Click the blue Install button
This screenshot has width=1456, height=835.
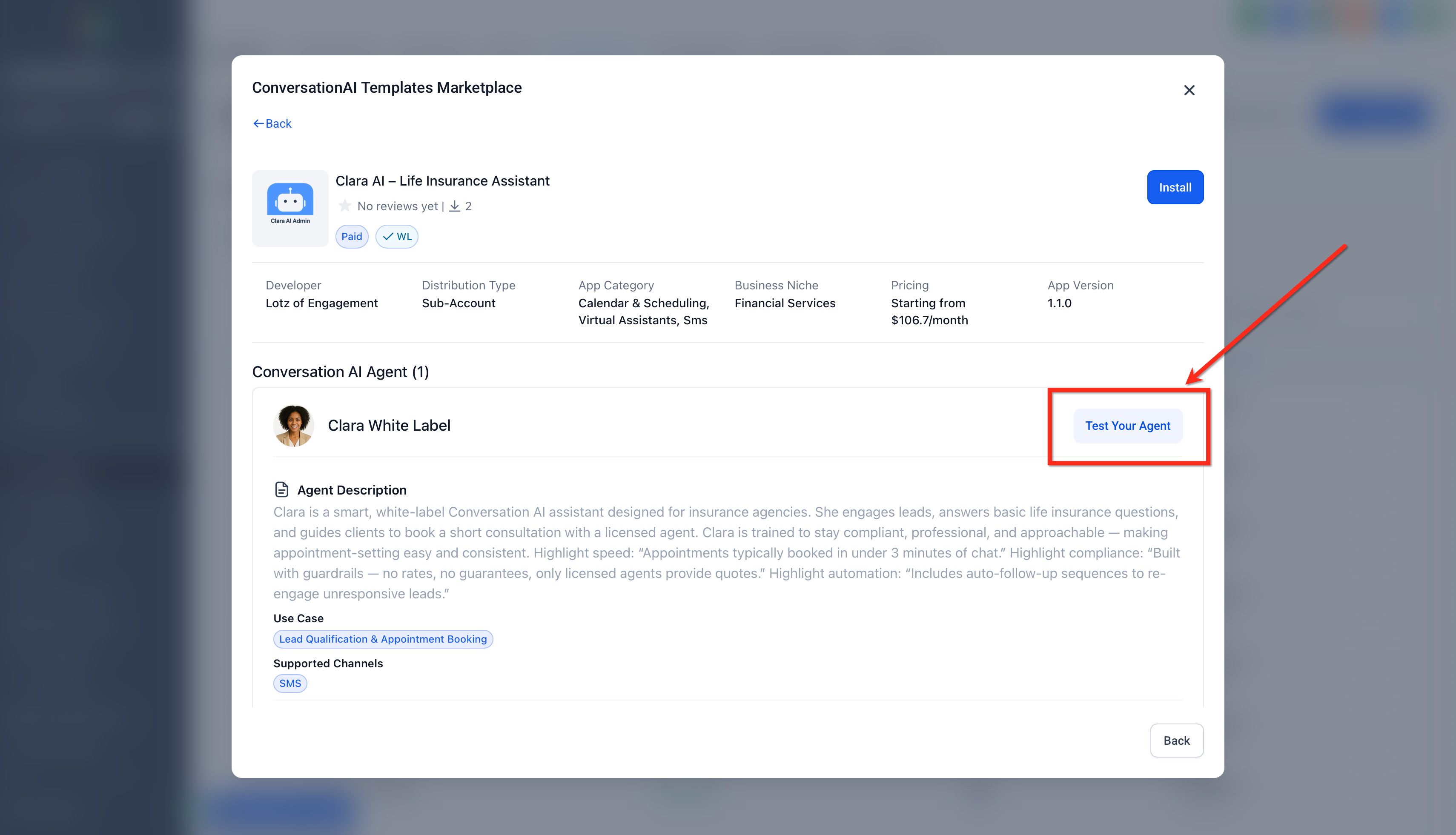[x=1174, y=187]
